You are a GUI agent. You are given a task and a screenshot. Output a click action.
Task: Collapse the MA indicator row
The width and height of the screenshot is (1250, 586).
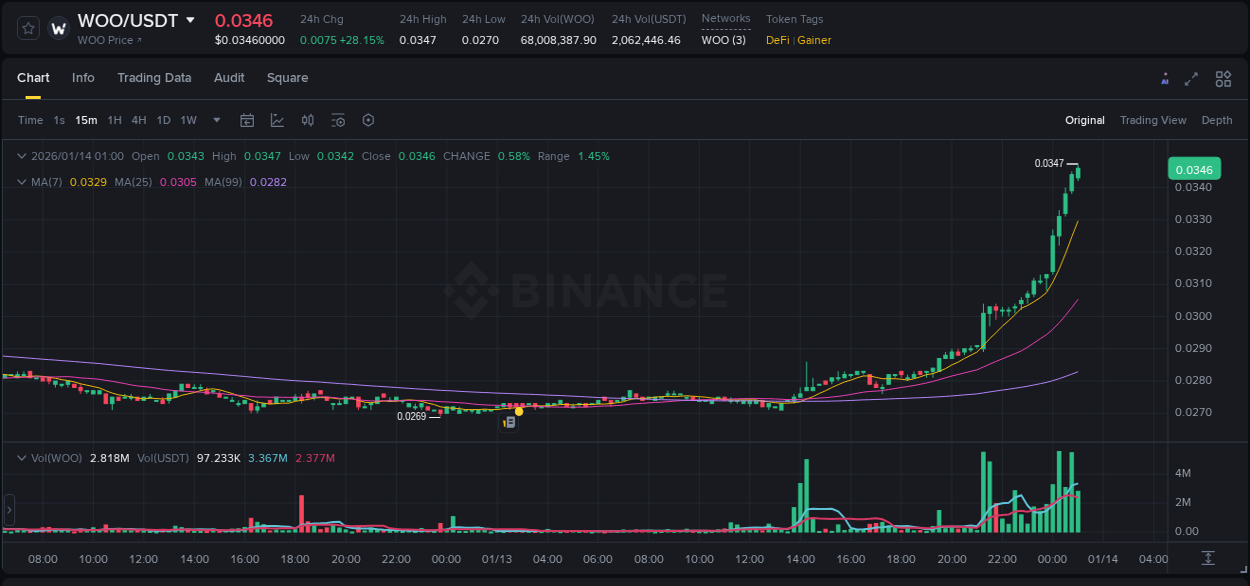point(20,182)
